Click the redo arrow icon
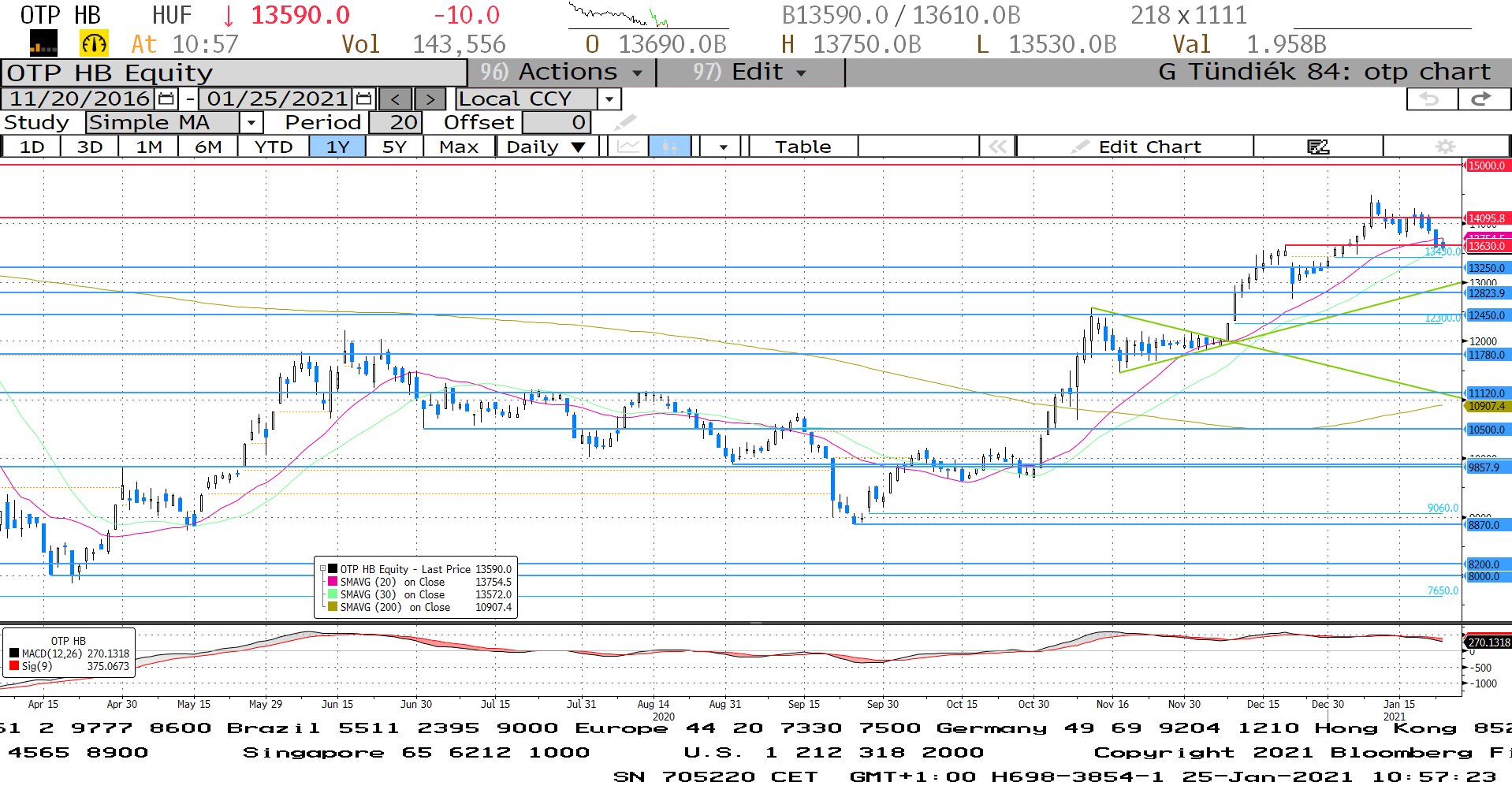The height and width of the screenshot is (808, 1512). point(1483,99)
